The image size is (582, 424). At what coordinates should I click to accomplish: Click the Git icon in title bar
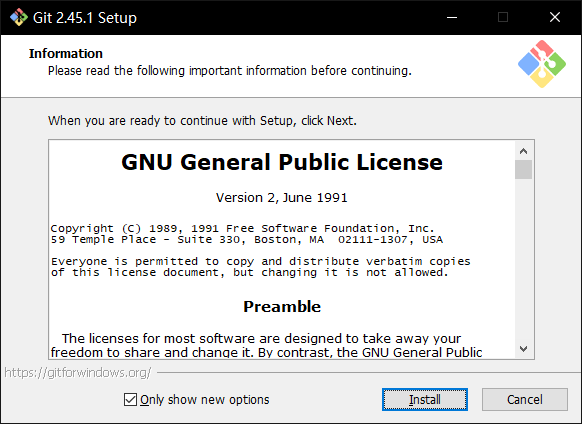(x=19, y=17)
